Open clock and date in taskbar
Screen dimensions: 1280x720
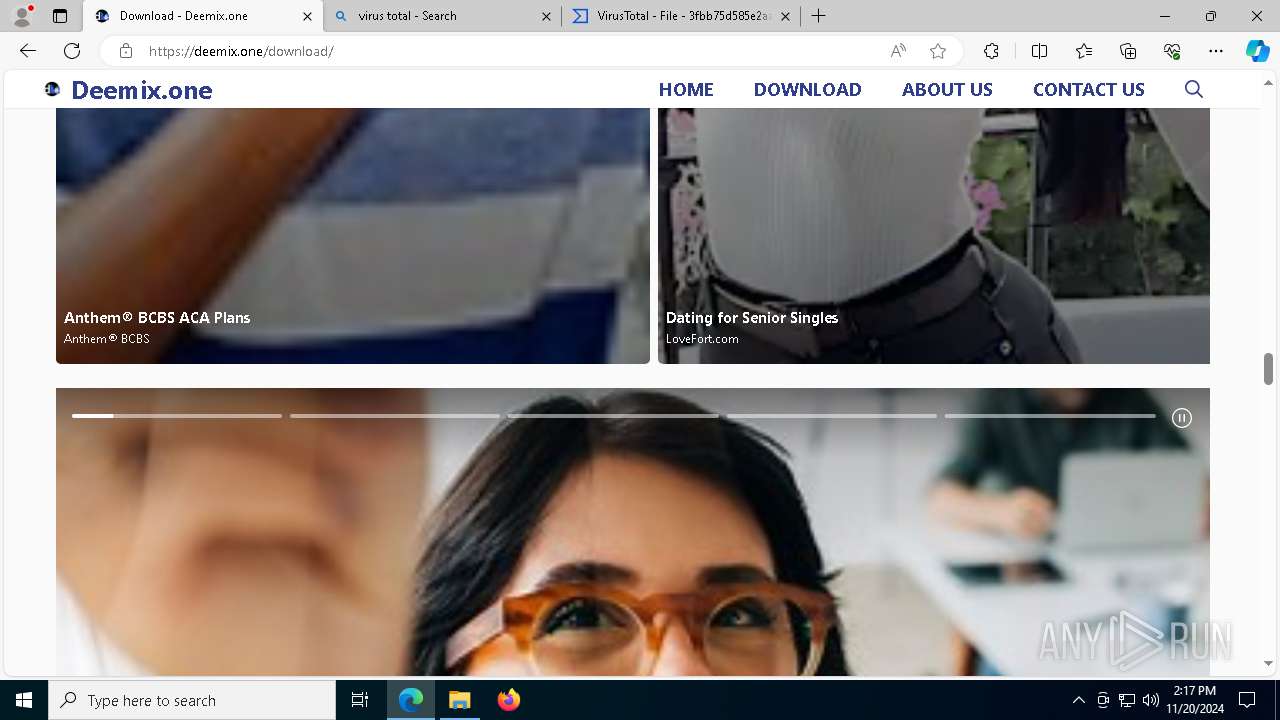(1194, 700)
